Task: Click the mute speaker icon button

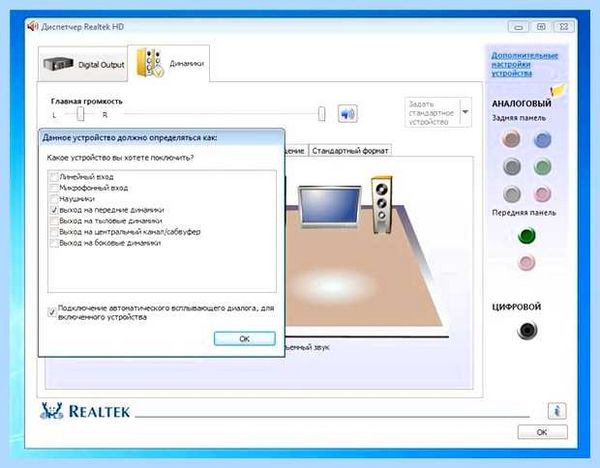Action: click(x=347, y=114)
